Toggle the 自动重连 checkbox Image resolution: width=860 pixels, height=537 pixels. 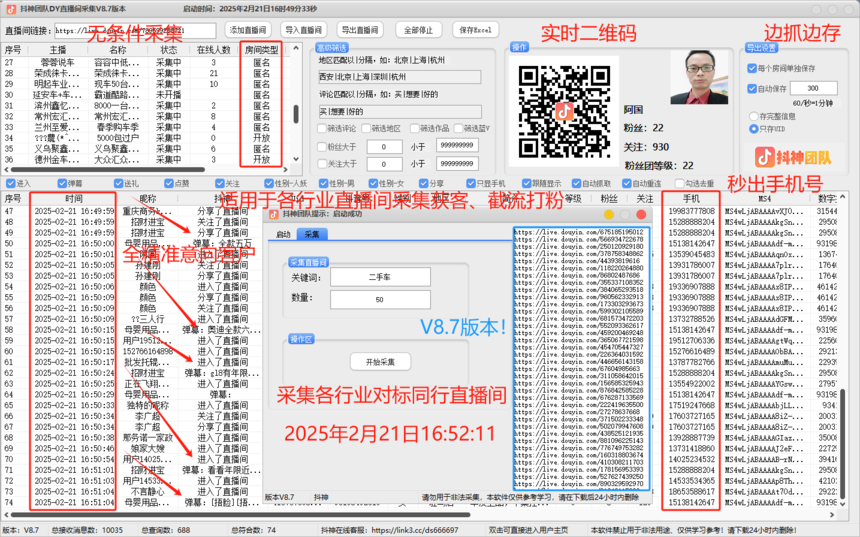tap(626, 183)
